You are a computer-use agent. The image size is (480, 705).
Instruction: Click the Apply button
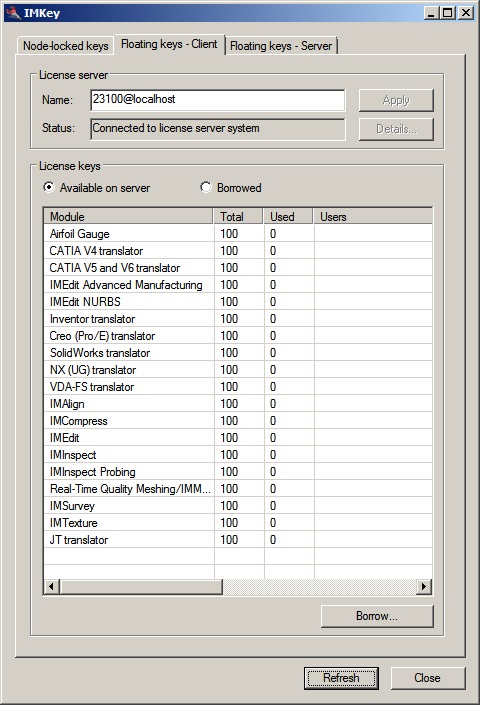click(x=396, y=100)
